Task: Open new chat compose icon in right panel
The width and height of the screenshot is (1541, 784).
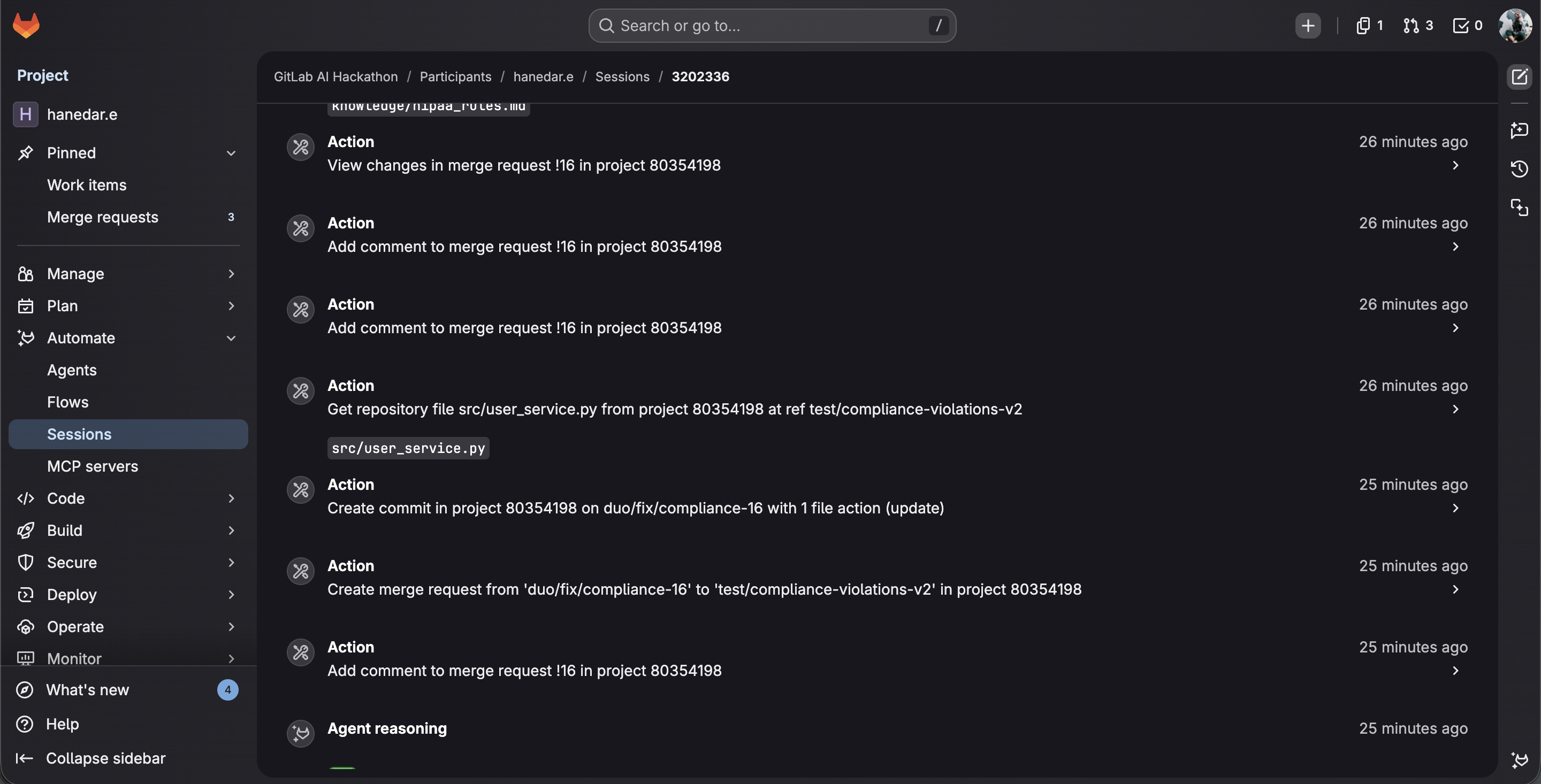Action: (1519, 76)
